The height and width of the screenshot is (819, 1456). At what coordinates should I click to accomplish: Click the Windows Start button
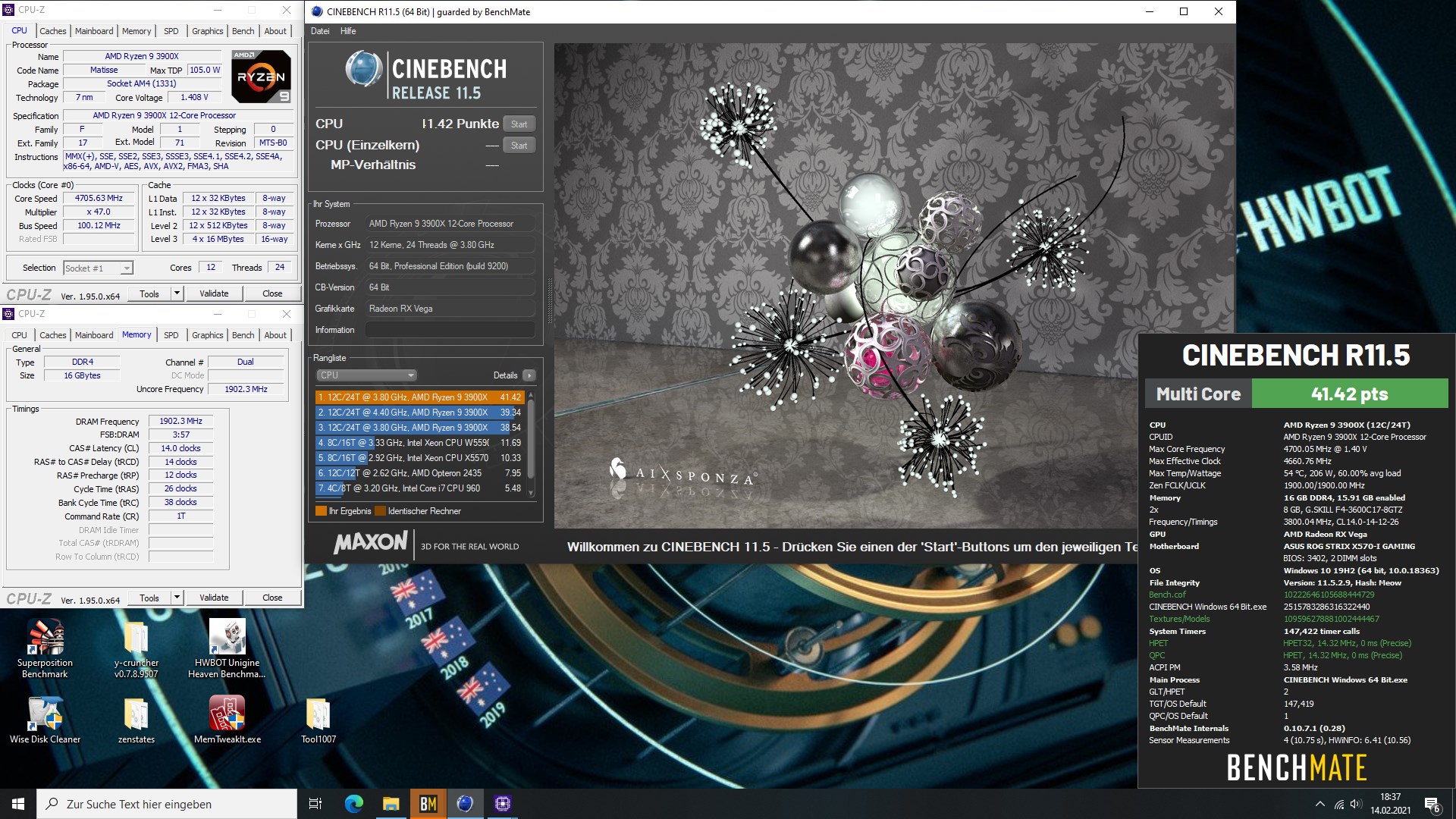[18, 804]
